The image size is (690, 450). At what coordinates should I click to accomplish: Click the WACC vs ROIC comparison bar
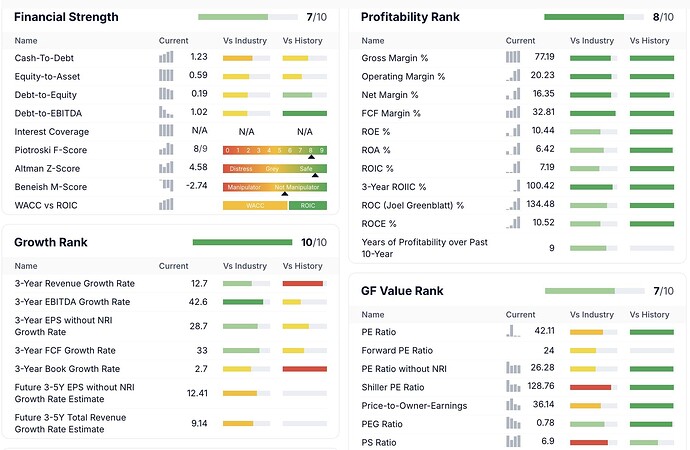tap(274, 205)
